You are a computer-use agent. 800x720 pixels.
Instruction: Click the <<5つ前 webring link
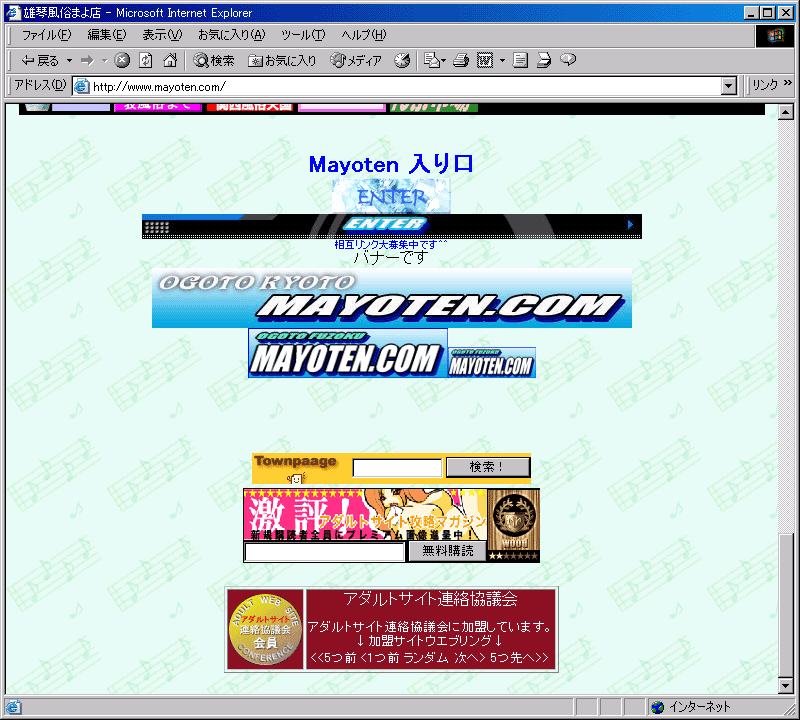click(x=333, y=658)
